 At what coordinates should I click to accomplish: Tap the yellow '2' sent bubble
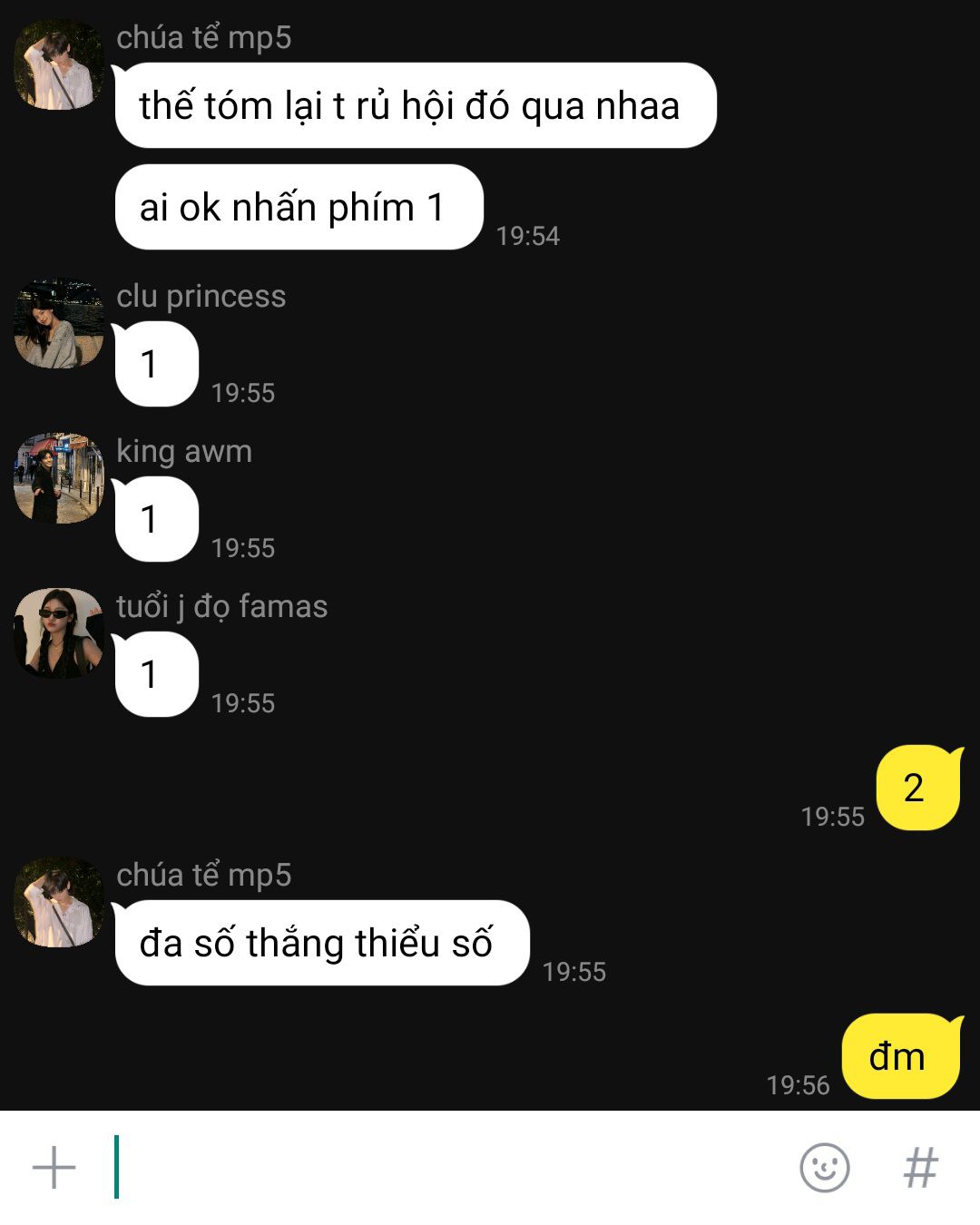point(917,788)
